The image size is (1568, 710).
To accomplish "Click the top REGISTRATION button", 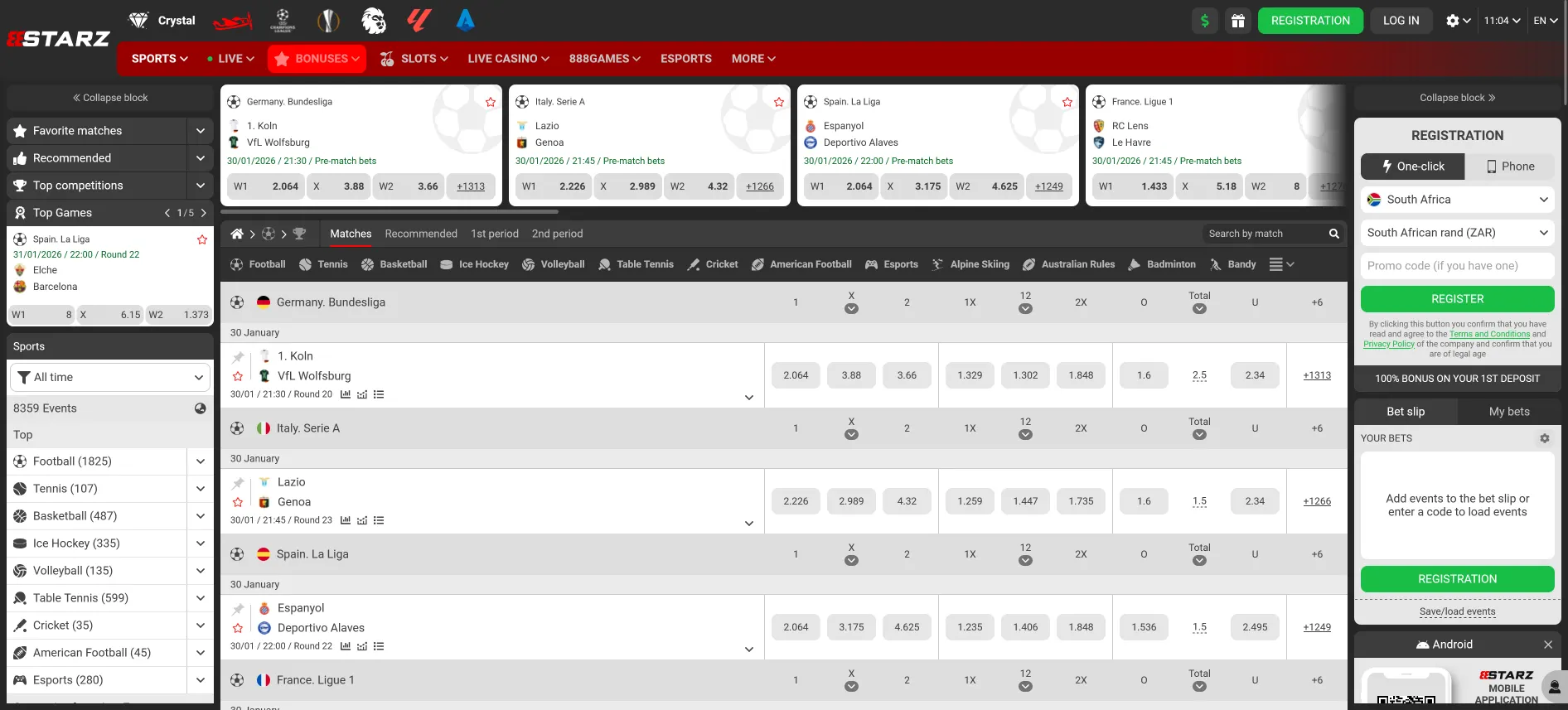I will [1310, 21].
